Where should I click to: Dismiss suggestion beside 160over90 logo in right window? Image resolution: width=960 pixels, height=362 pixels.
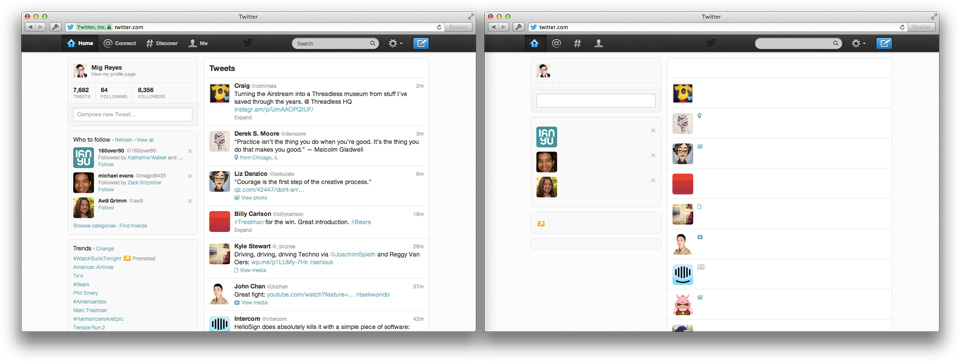(653, 130)
